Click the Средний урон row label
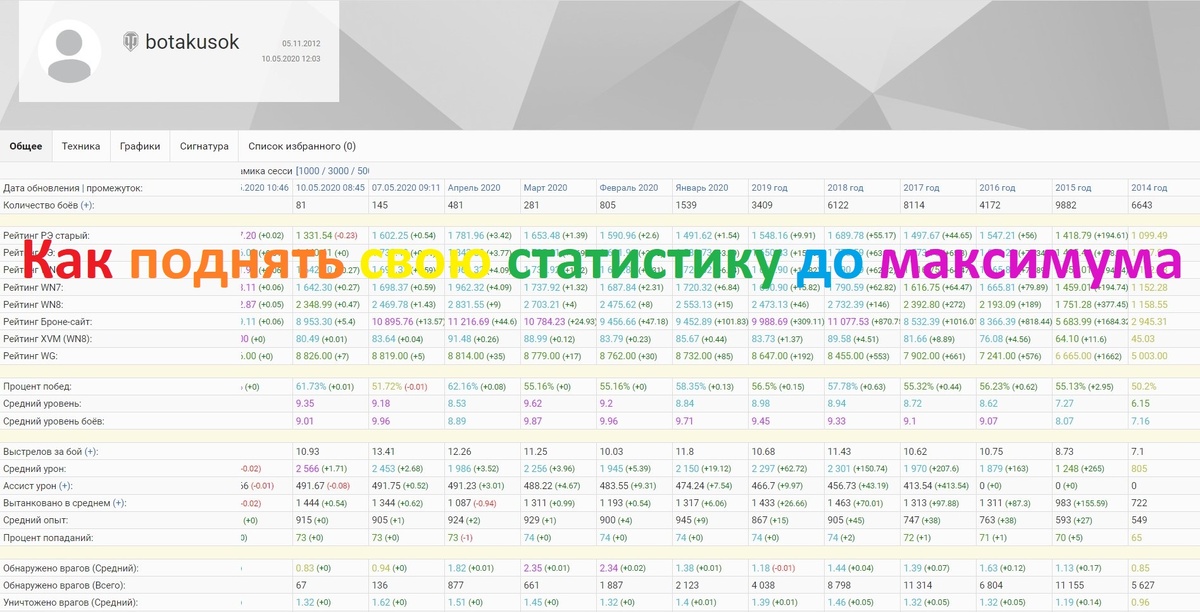The height and width of the screenshot is (612, 1200). point(34,469)
